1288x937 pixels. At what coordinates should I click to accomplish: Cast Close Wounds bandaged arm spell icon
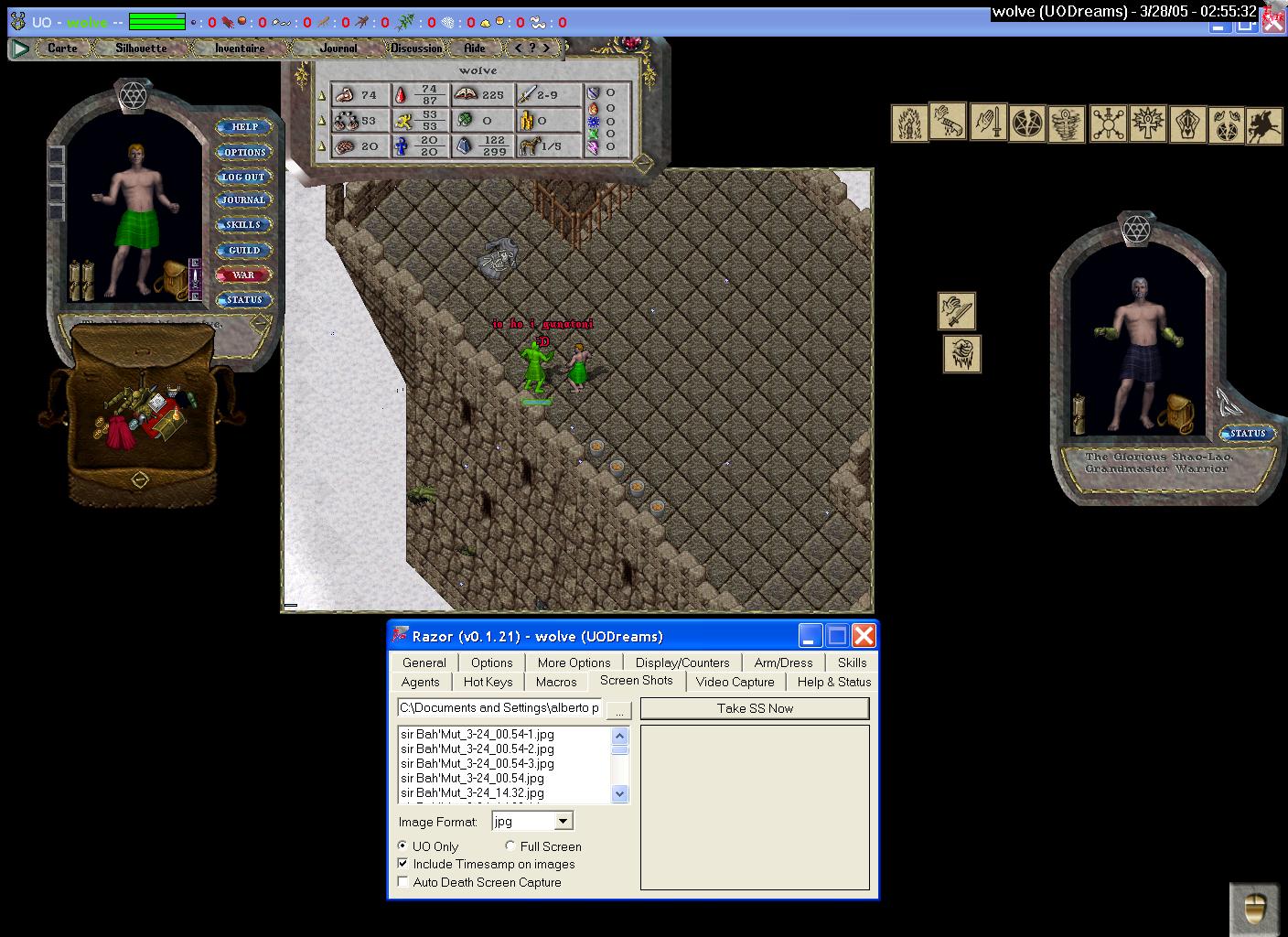click(x=949, y=121)
